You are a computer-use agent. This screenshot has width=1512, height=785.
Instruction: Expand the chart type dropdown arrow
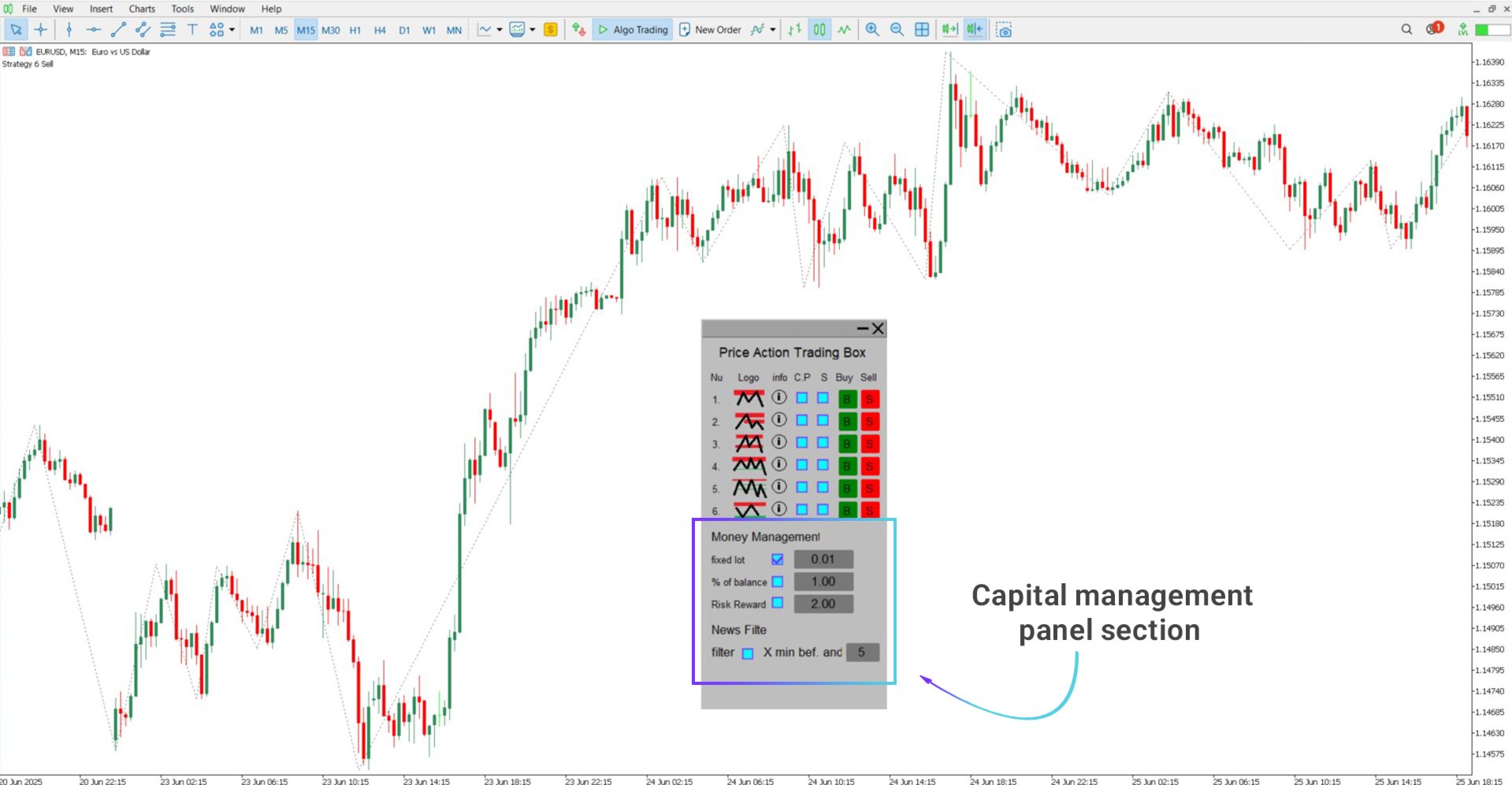[500, 30]
